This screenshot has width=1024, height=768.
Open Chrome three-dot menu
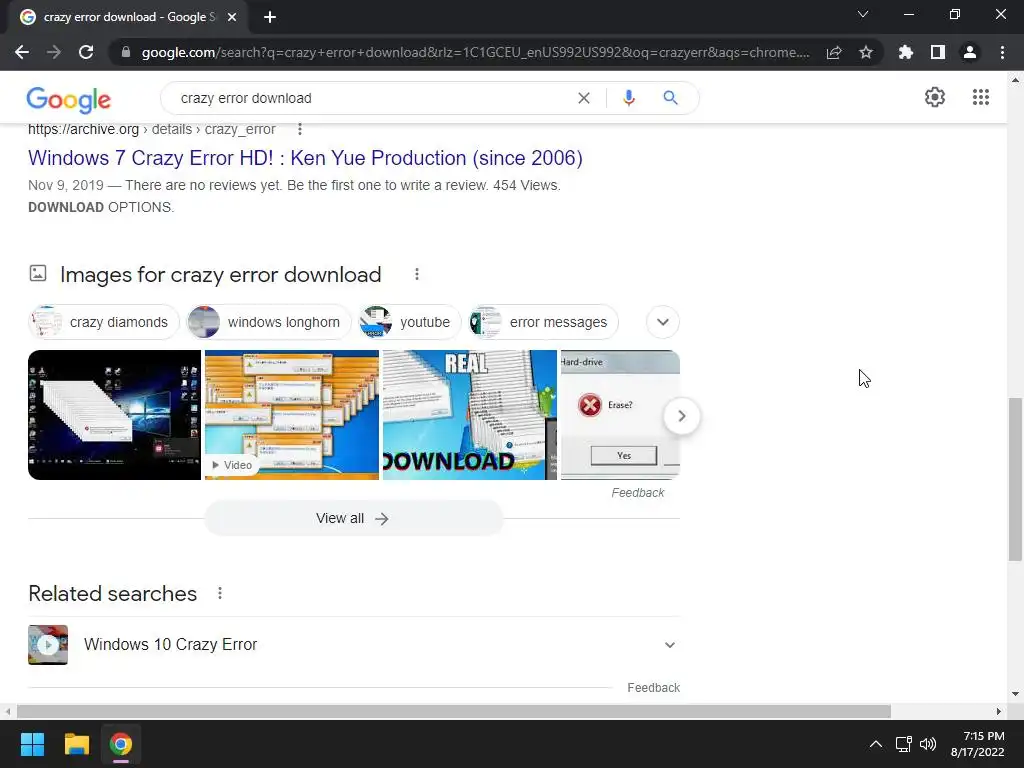pos(1002,52)
